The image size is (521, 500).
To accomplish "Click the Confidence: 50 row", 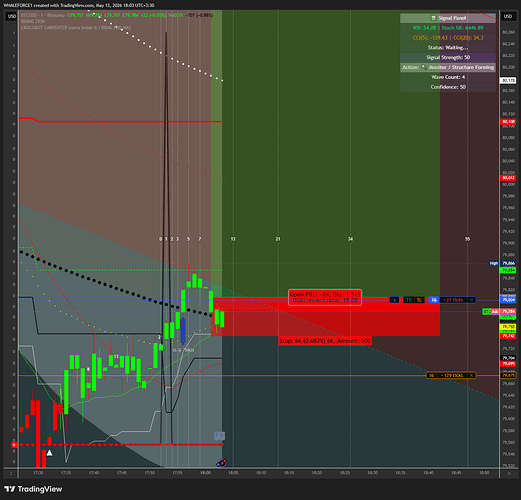I will click(448, 87).
